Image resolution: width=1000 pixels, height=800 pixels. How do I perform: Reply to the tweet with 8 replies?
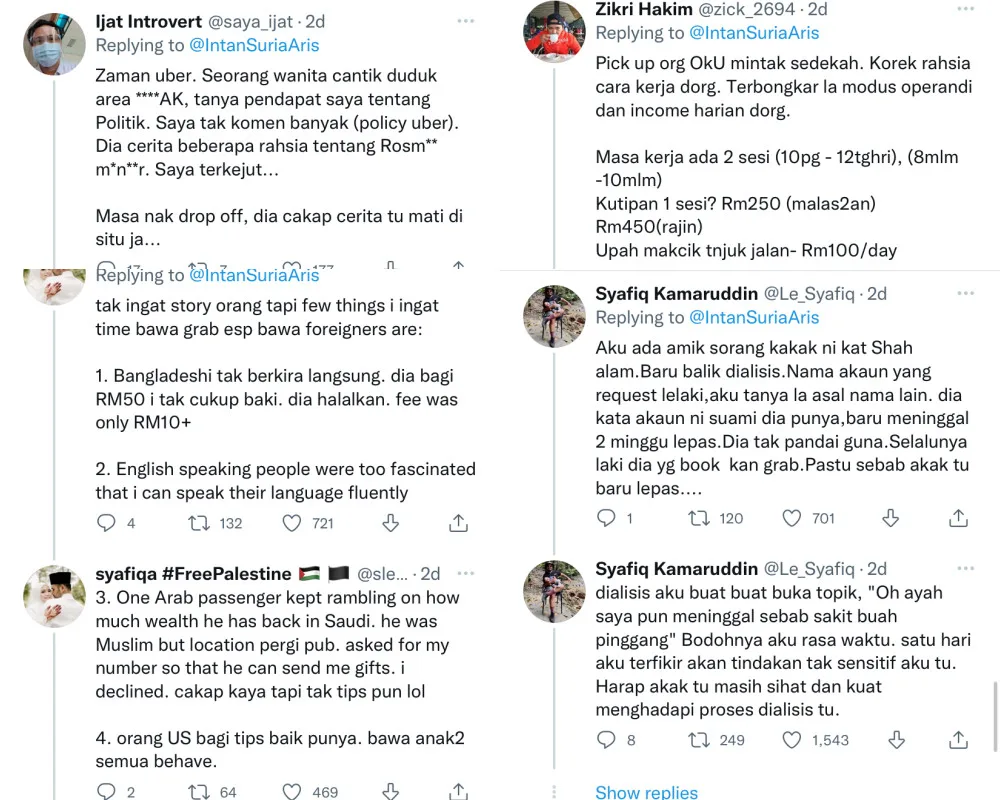(x=606, y=740)
